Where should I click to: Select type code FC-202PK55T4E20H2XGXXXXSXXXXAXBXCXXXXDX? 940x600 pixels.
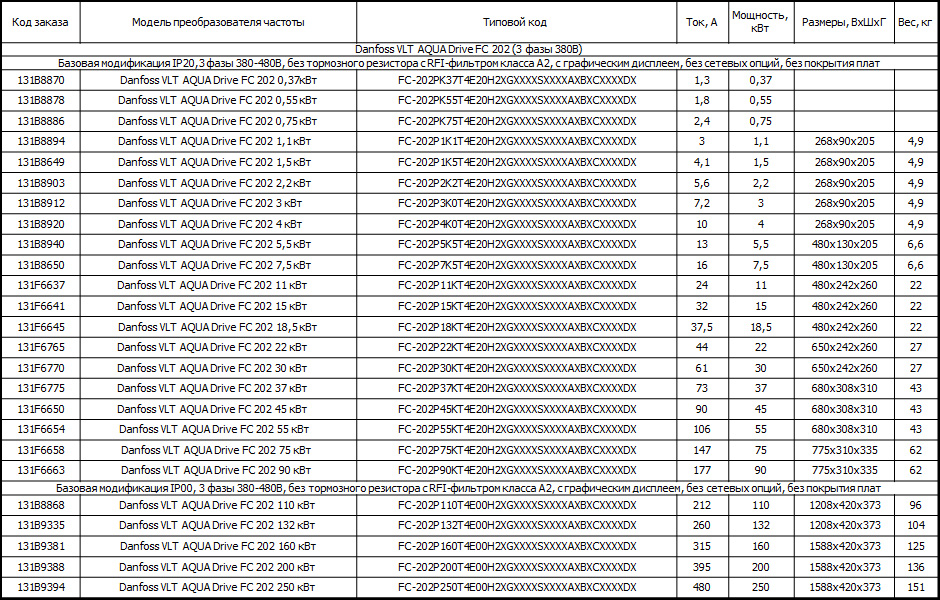coord(517,101)
